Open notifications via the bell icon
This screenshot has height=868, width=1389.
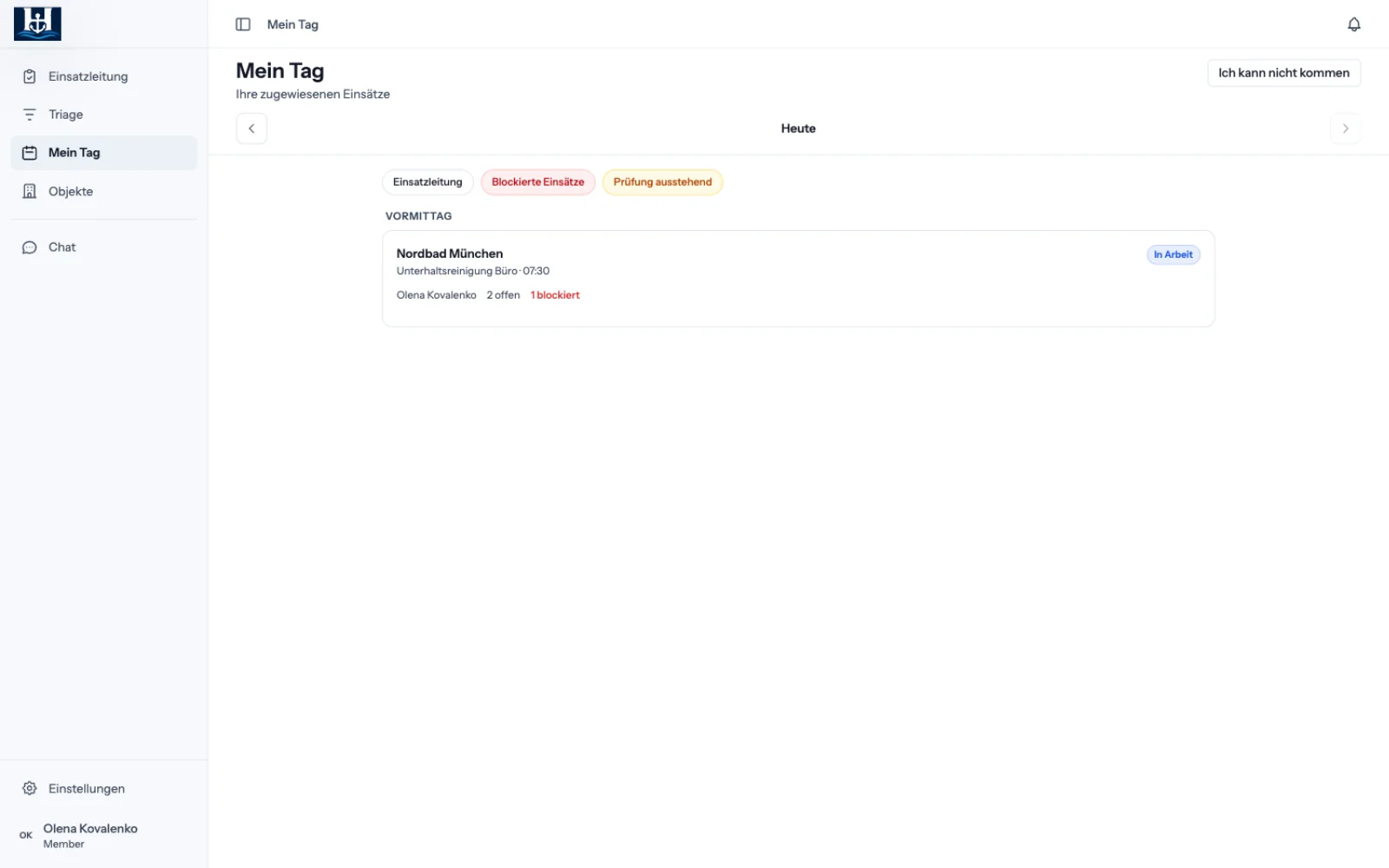1353,24
